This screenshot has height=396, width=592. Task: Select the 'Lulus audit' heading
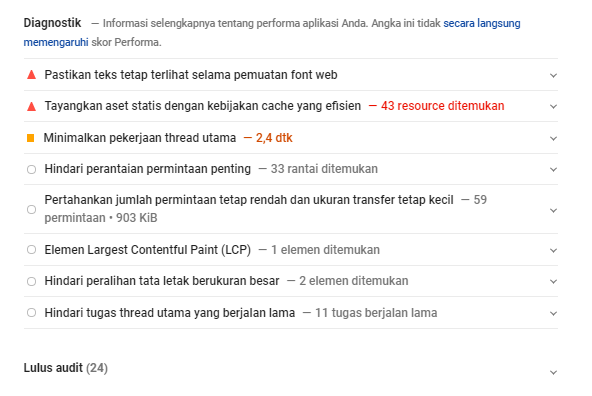(53, 368)
